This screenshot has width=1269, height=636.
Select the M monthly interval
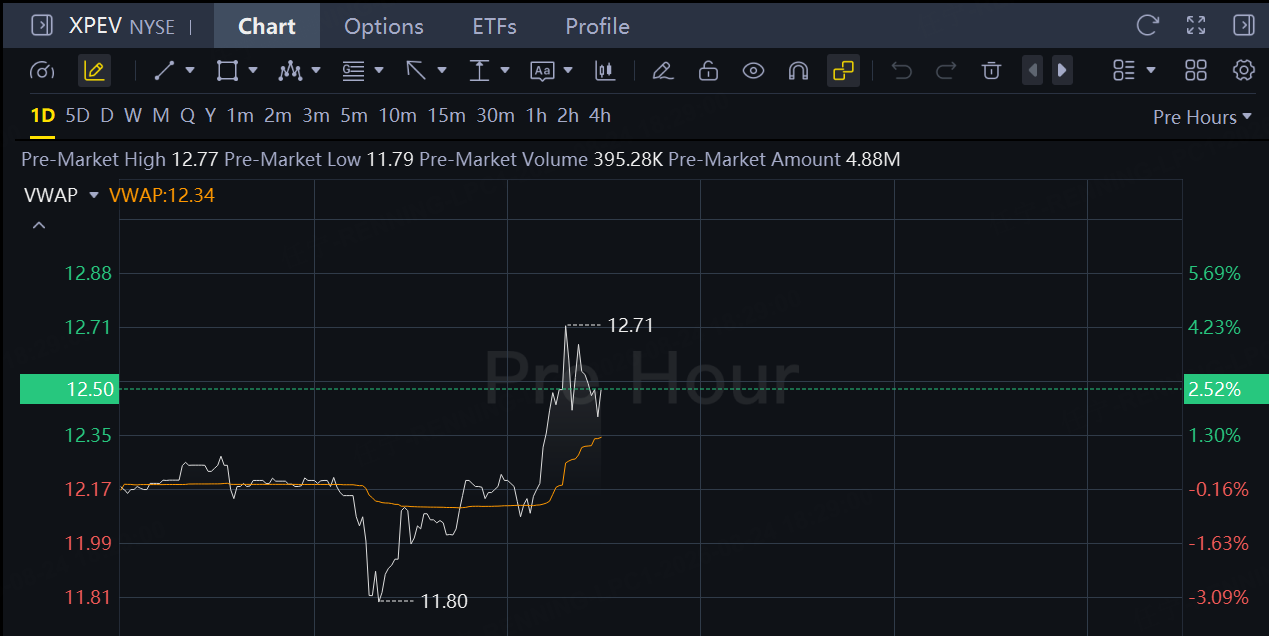pos(161,116)
